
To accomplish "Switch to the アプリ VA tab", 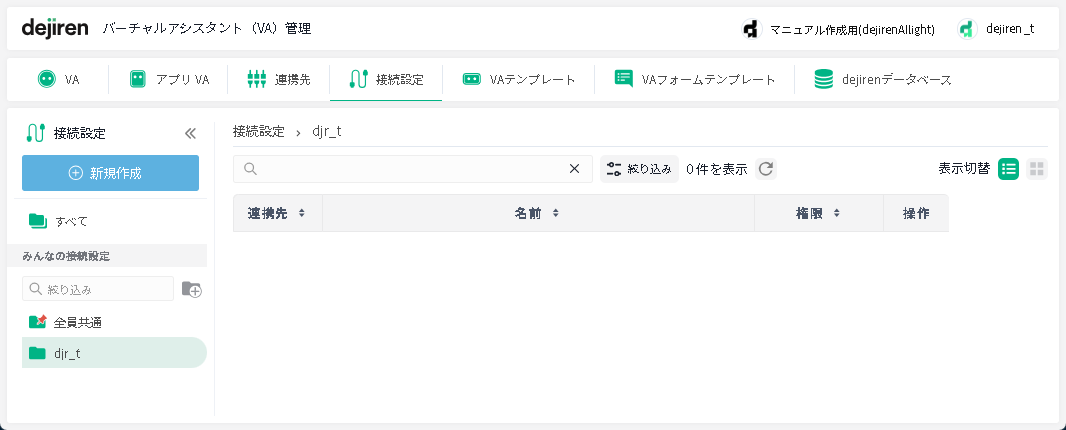I will (x=169, y=79).
